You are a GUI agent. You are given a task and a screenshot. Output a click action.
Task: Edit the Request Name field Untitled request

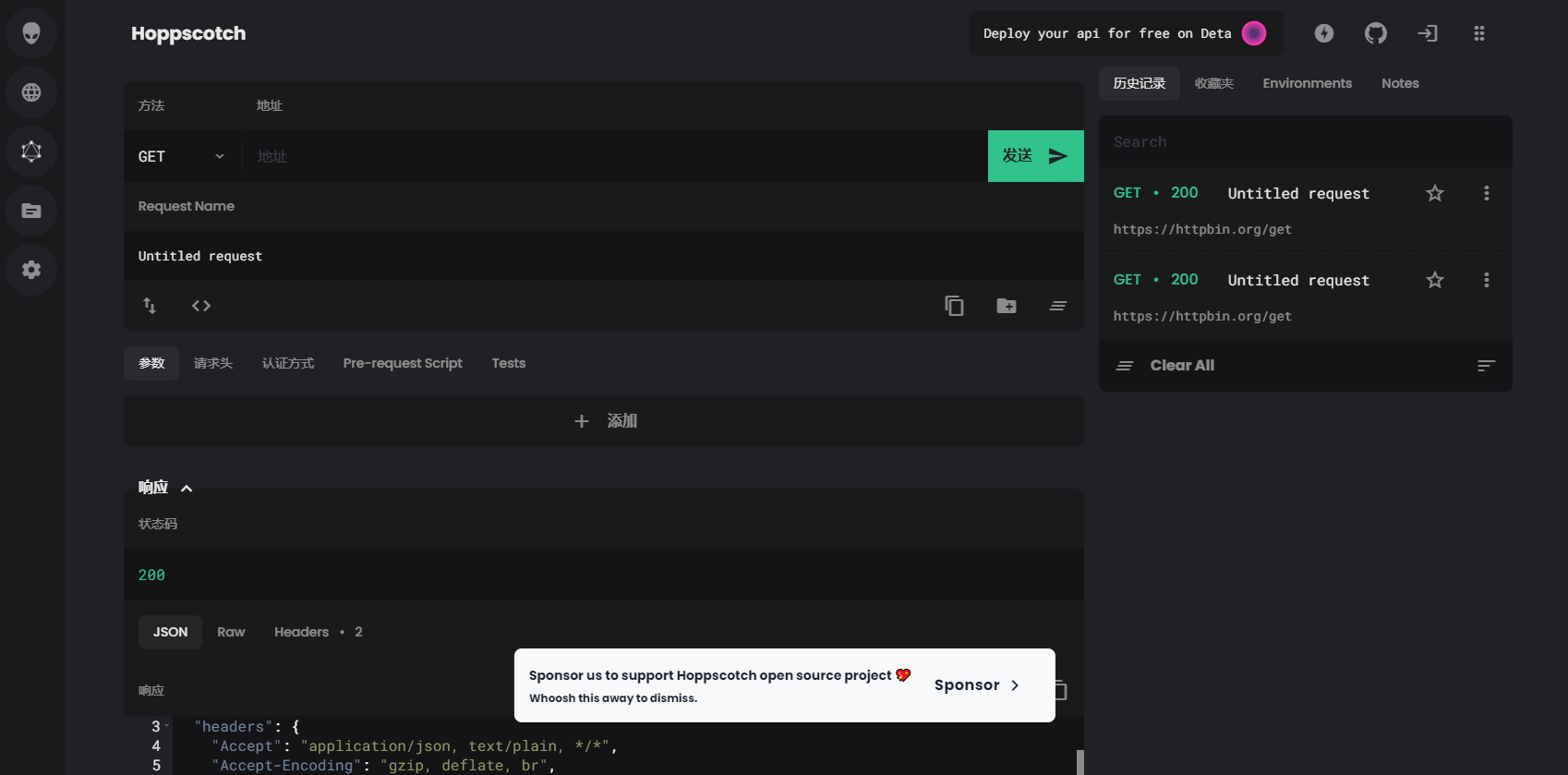(x=604, y=256)
